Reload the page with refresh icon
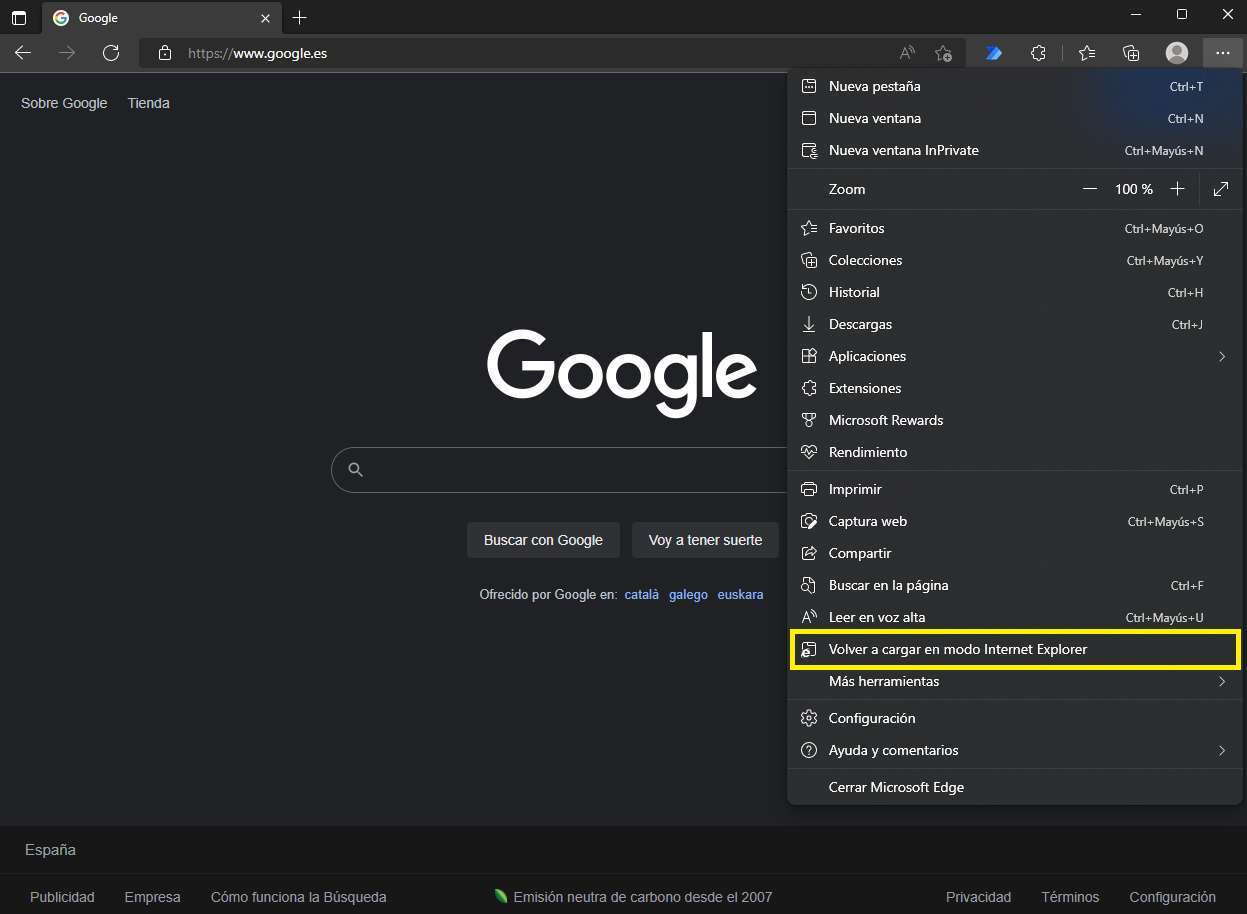The width and height of the screenshot is (1247, 914). coord(111,53)
